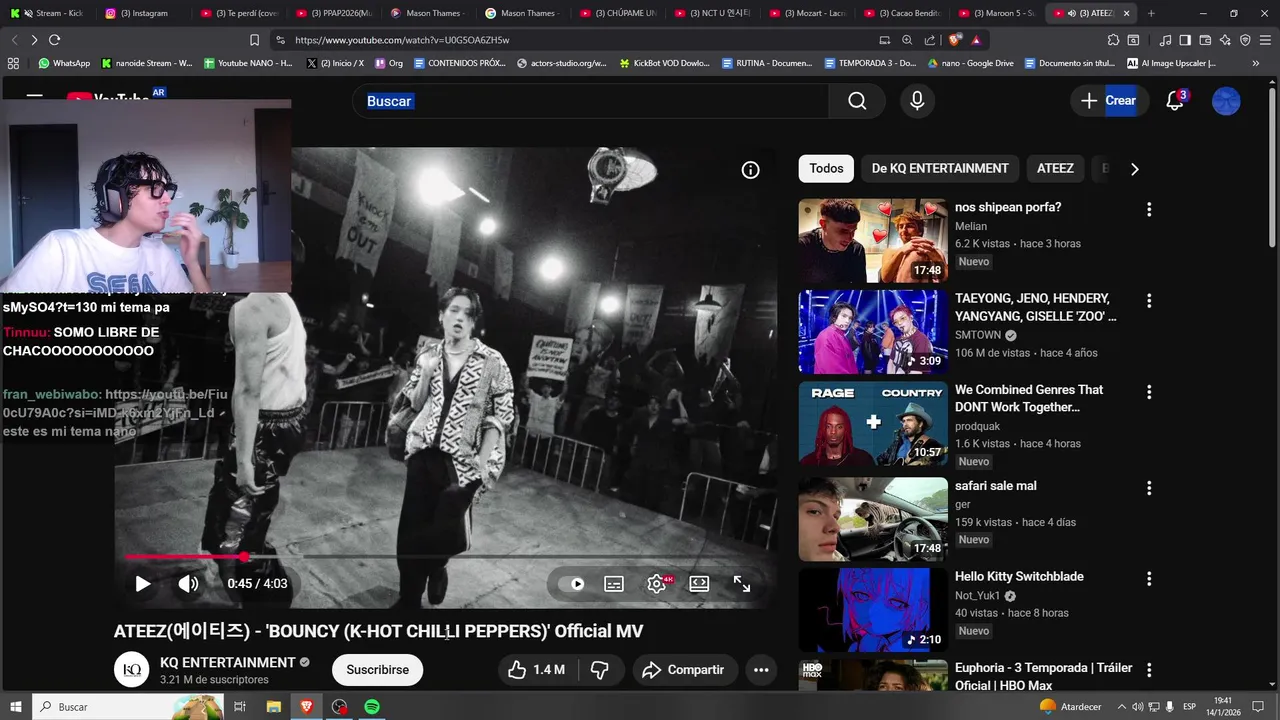1280x720 pixels.
Task: Open browser extensions puzzle icon
Action: tap(1113, 40)
